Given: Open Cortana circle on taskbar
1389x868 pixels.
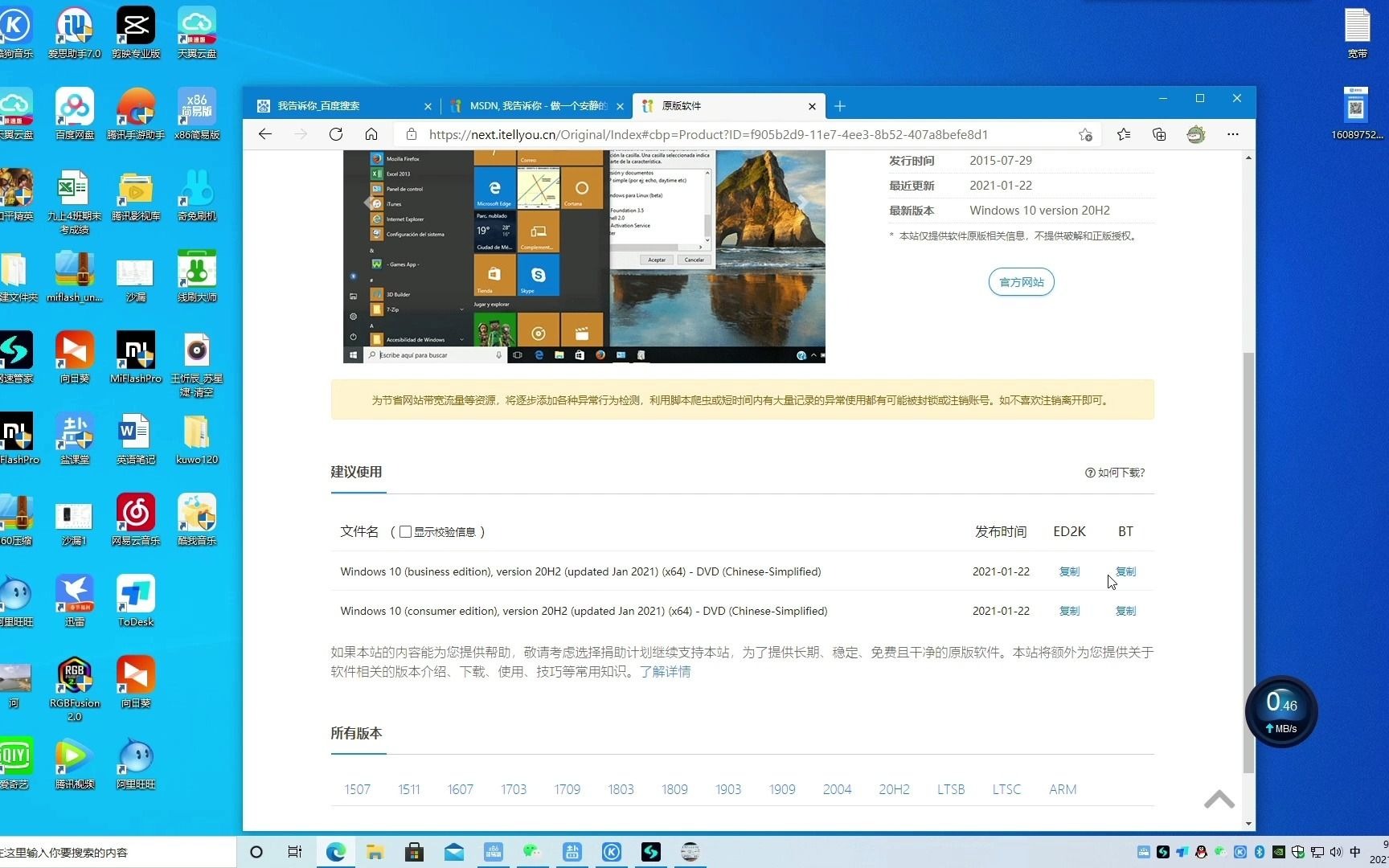Looking at the screenshot, I should point(256,852).
